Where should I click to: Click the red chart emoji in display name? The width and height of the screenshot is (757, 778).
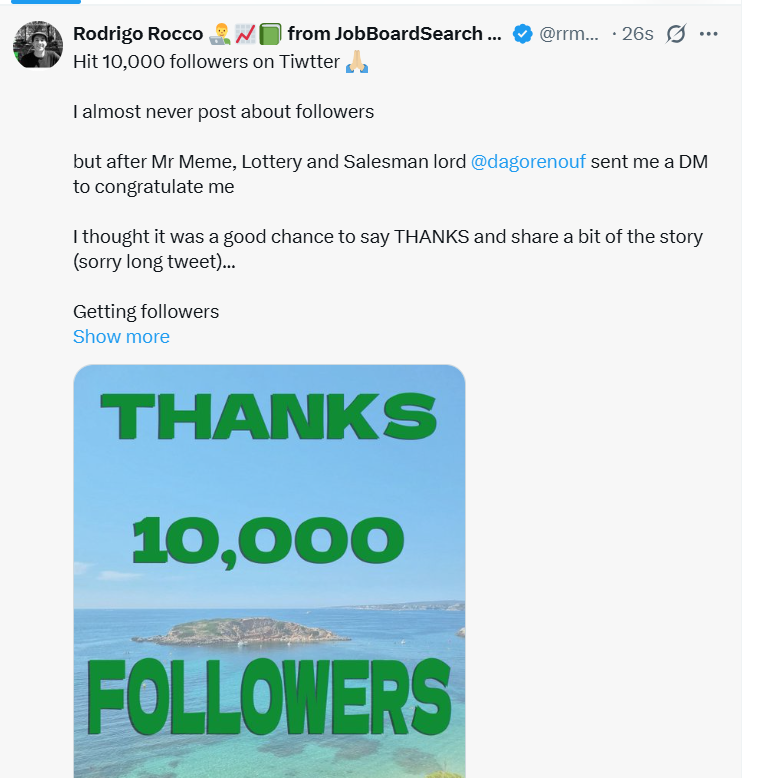[x=245, y=34]
